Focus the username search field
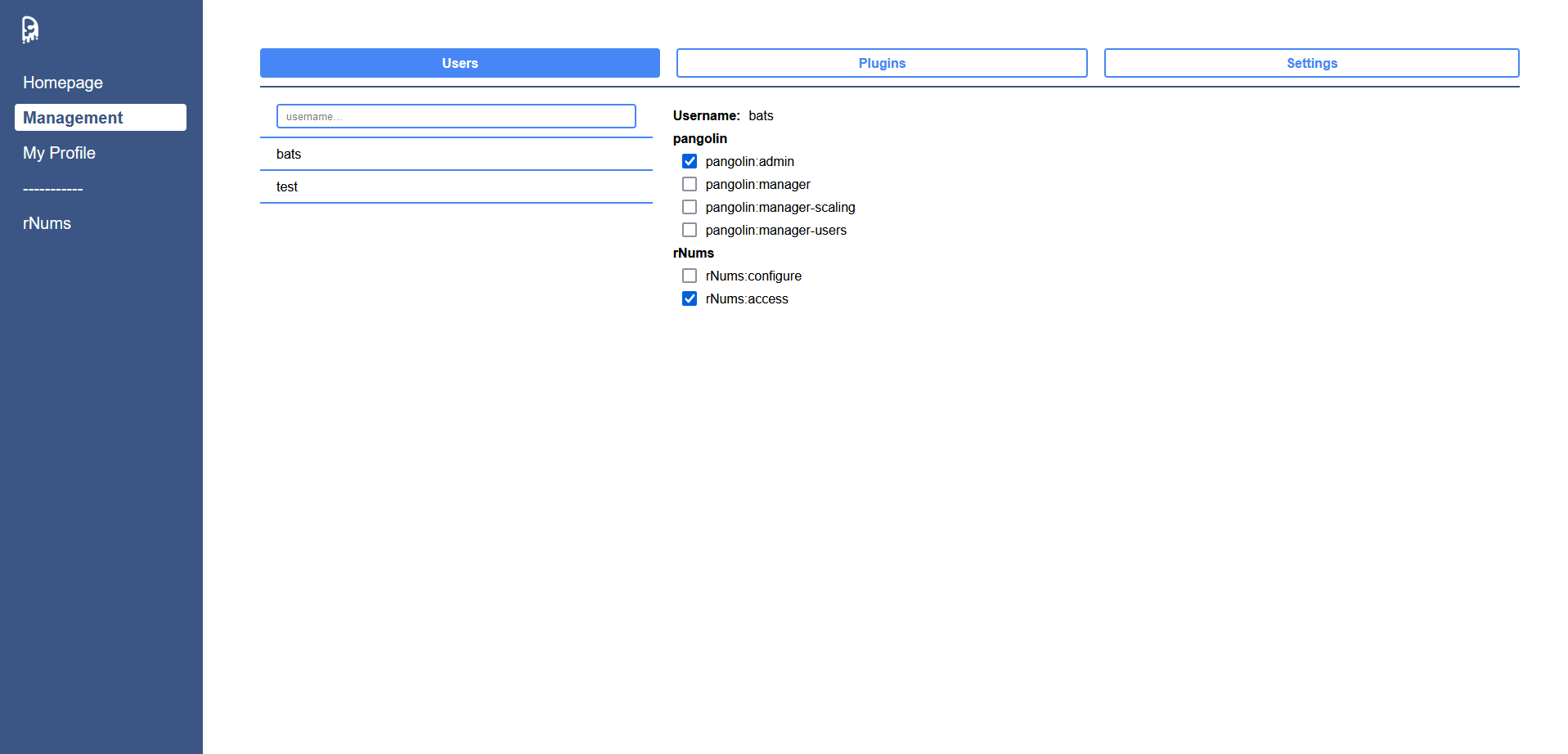The height and width of the screenshot is (754, 1568). [456, 116]
